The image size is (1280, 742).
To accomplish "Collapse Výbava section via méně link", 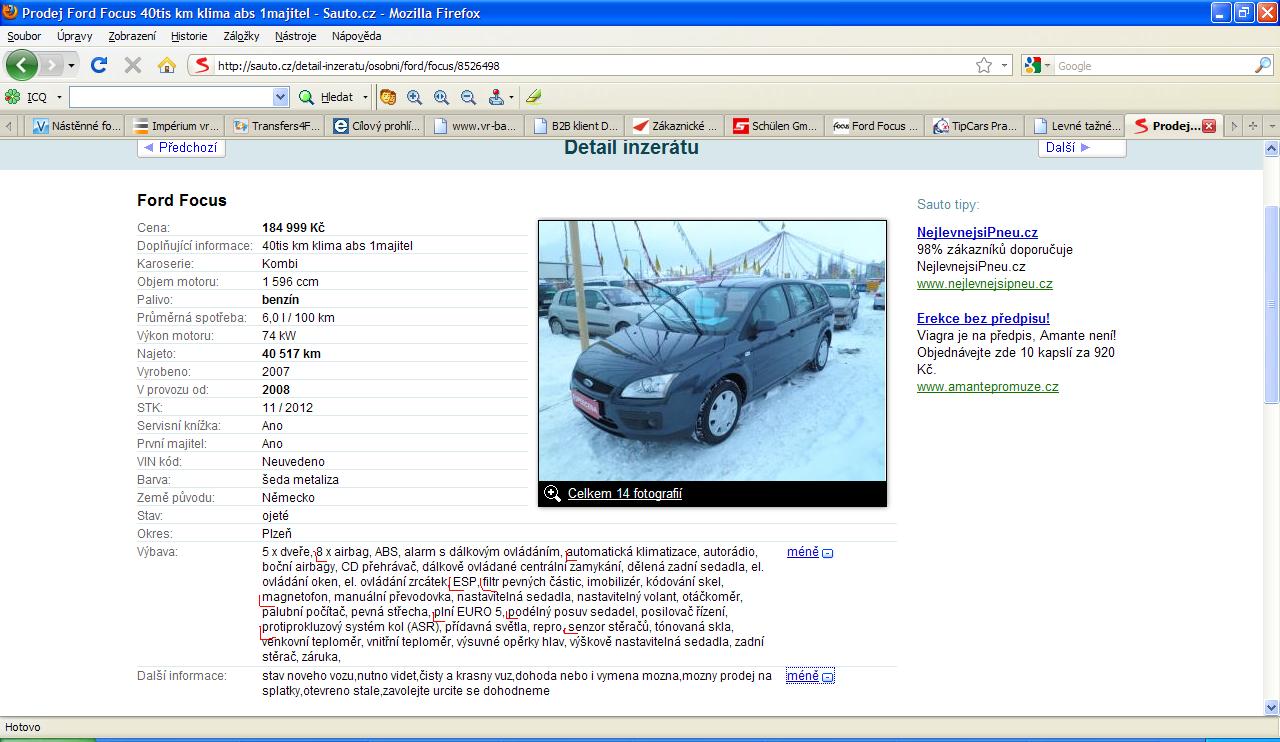I will click(x=803, y=552).
